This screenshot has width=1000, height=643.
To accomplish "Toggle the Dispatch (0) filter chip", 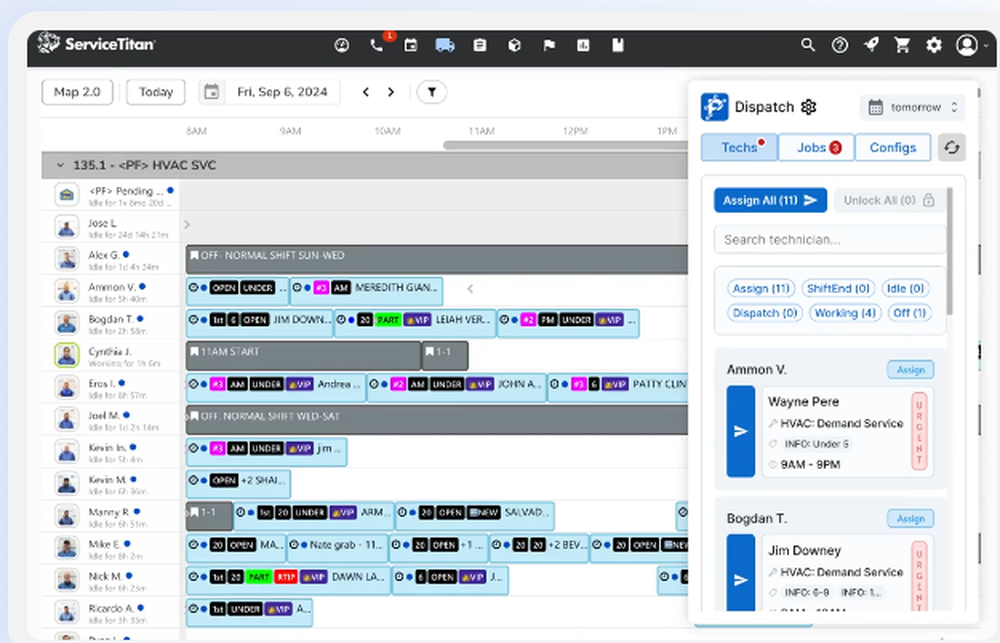I will coord(765,313).
